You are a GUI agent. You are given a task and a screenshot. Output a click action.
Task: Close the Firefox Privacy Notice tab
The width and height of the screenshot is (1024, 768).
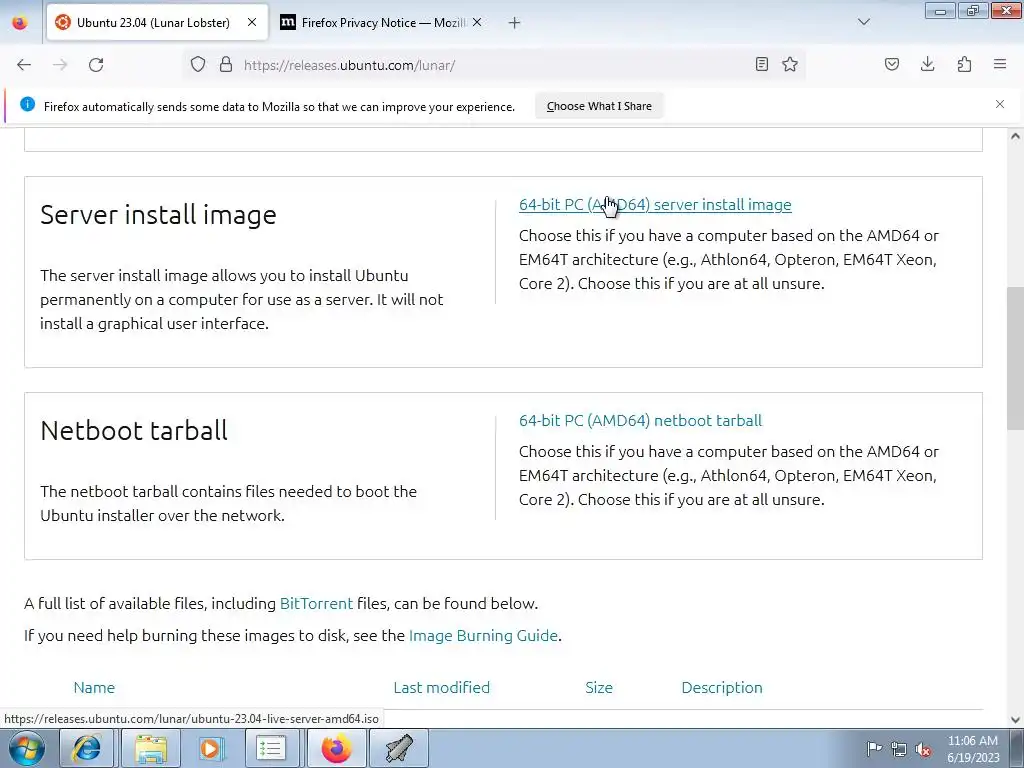click(477, 22)
